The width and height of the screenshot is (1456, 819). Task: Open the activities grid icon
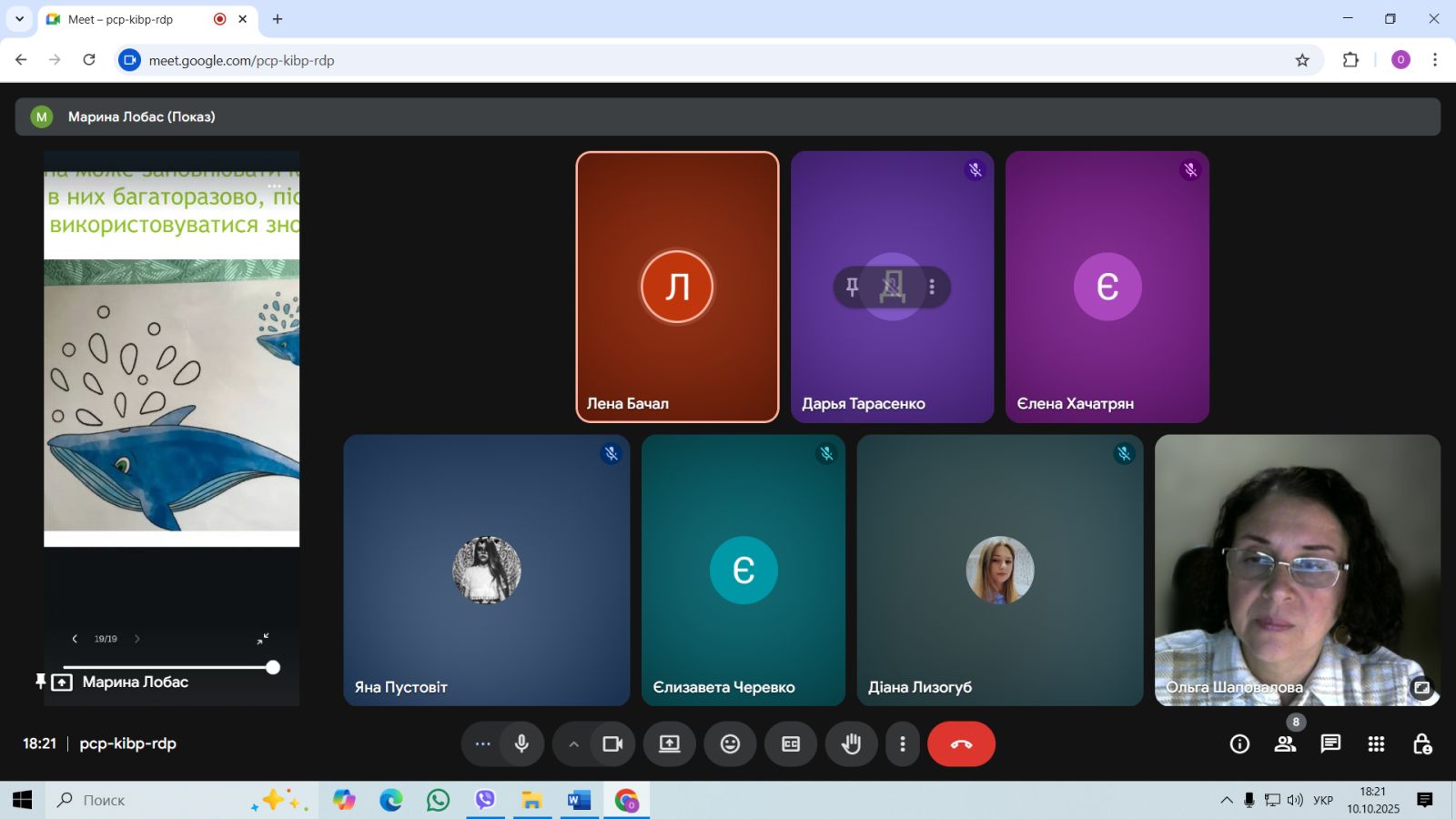(x=1376, y=744)
